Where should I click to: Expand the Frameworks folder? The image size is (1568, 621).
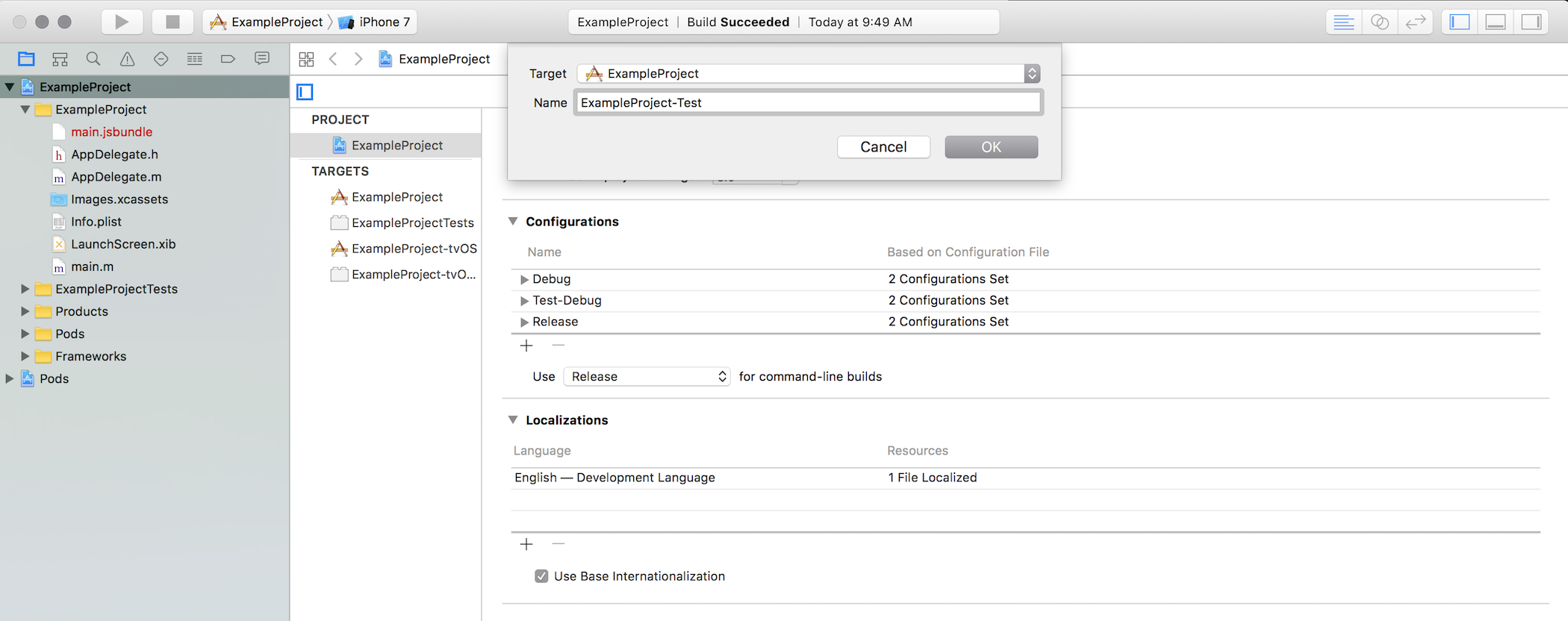point(25,356)
